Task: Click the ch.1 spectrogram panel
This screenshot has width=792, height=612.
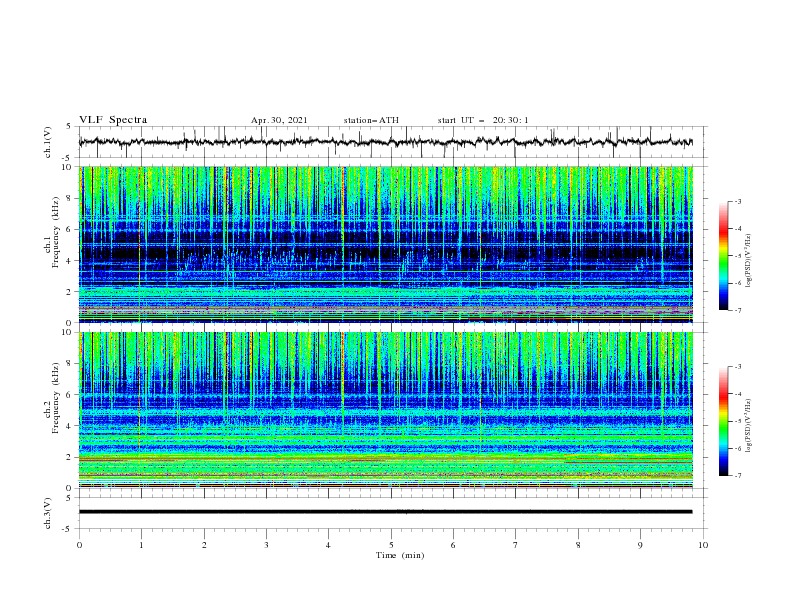Action: tap(385, 244)
